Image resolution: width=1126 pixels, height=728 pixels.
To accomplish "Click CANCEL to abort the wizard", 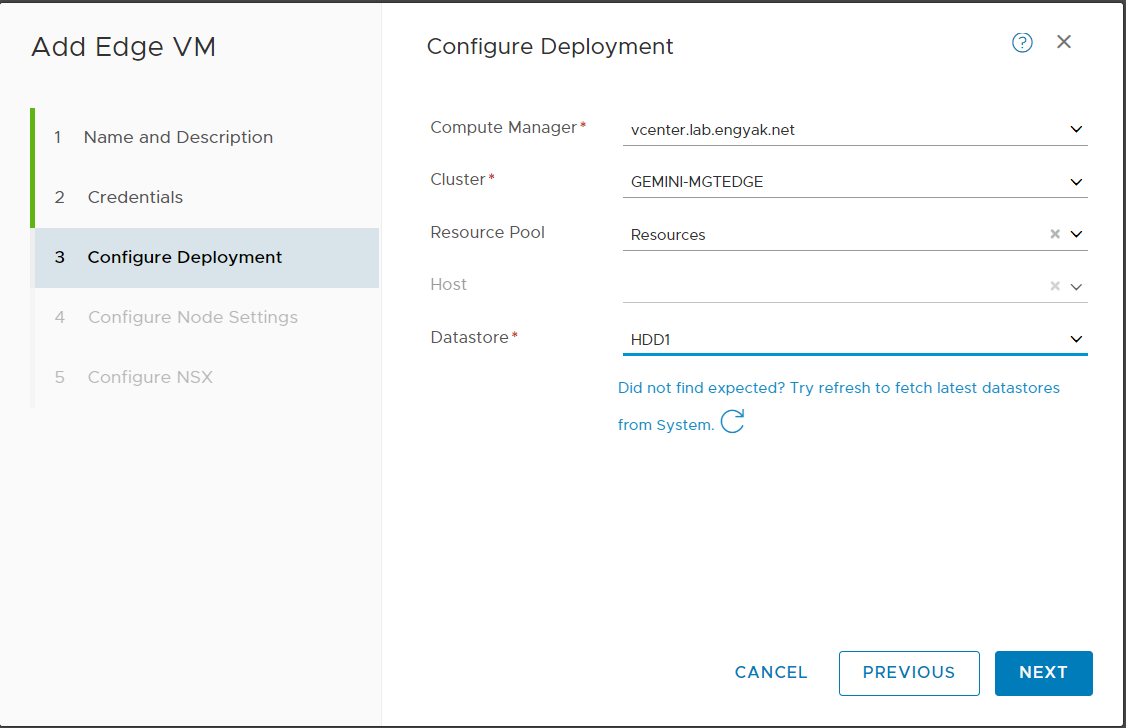I will (771, 673).
